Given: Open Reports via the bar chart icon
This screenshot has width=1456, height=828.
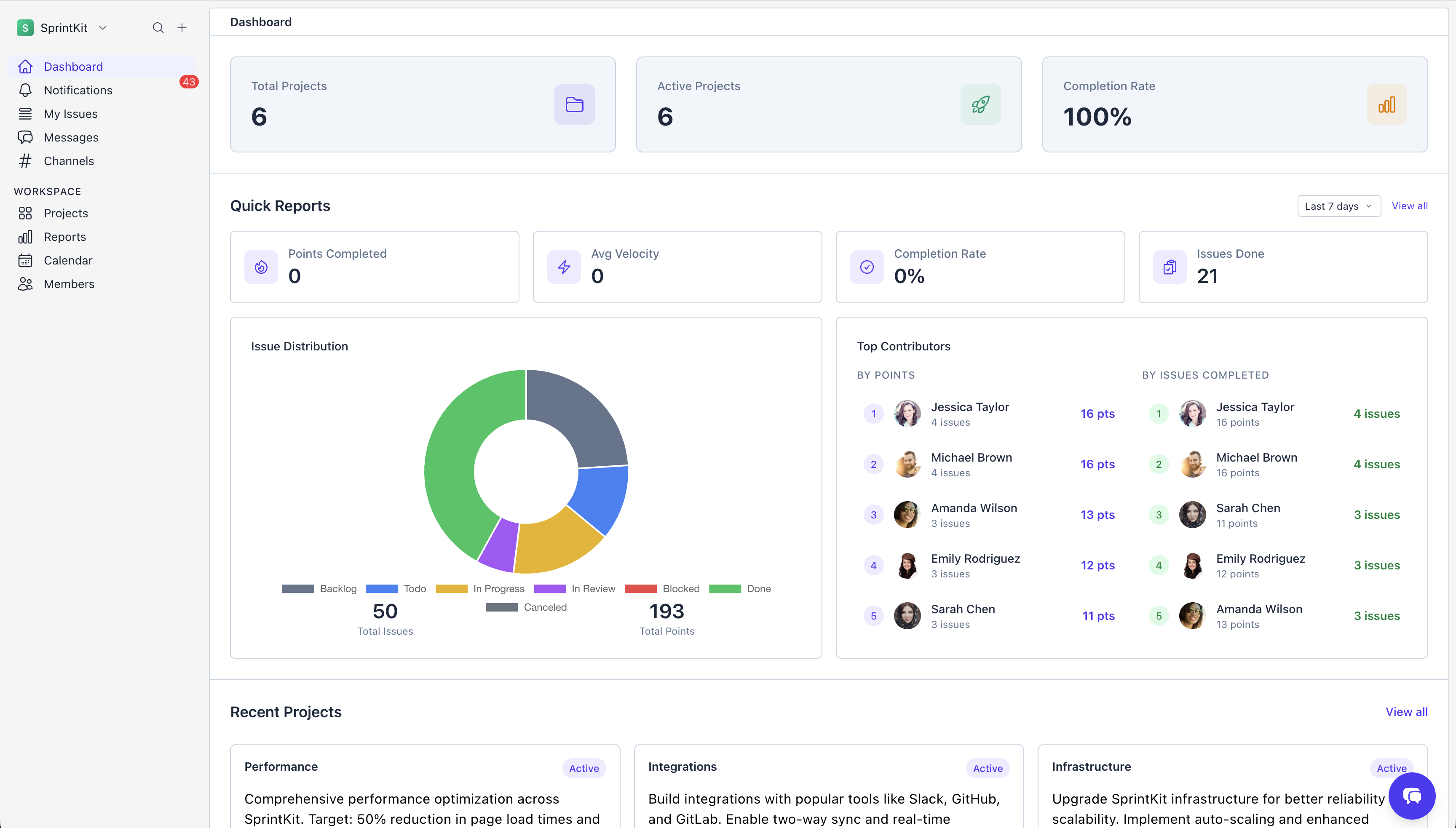Looking at the screenshot, I should tap(26, 237).
